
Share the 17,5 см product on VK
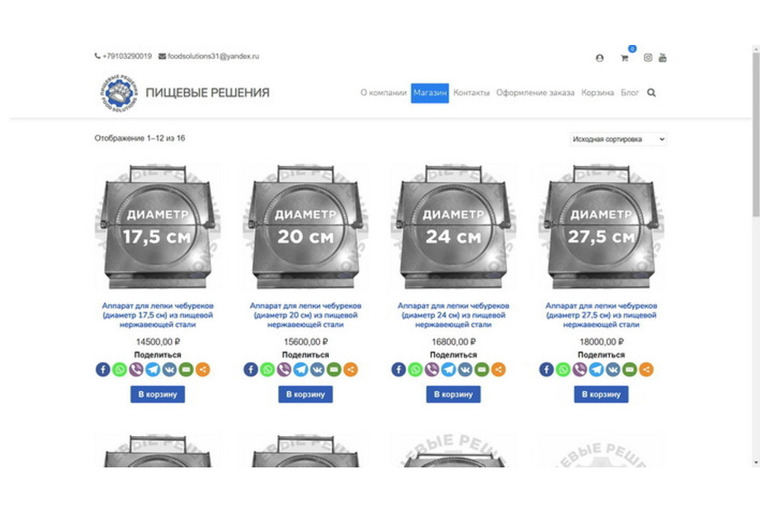169,369
